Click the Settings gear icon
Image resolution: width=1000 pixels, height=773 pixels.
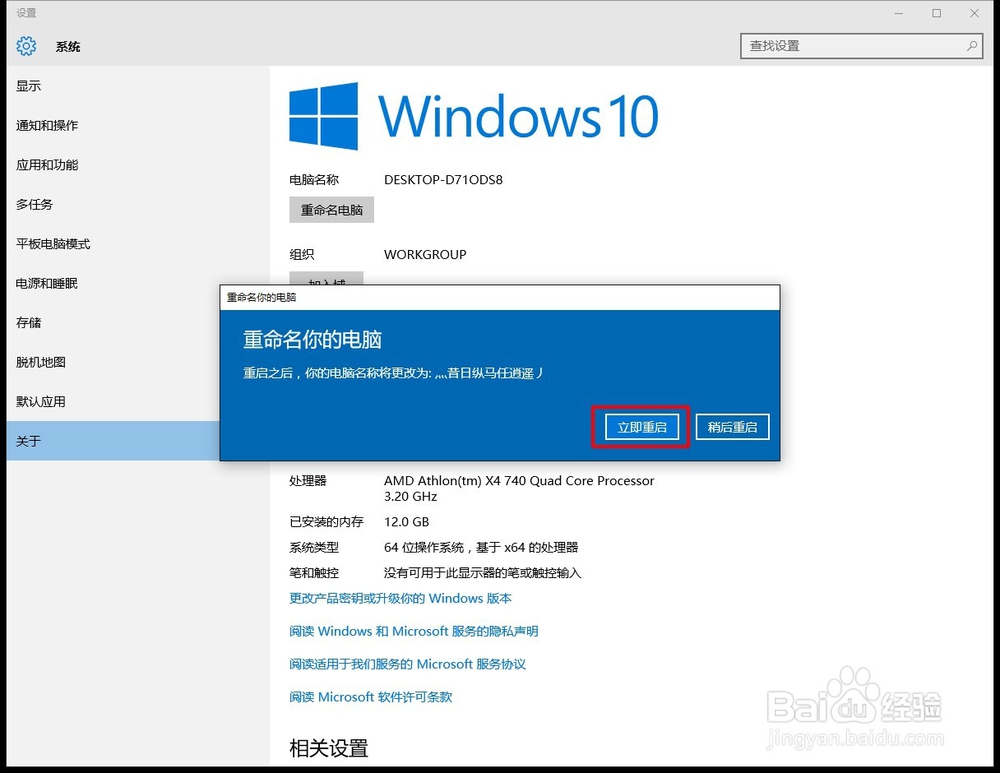coord(26,46)
